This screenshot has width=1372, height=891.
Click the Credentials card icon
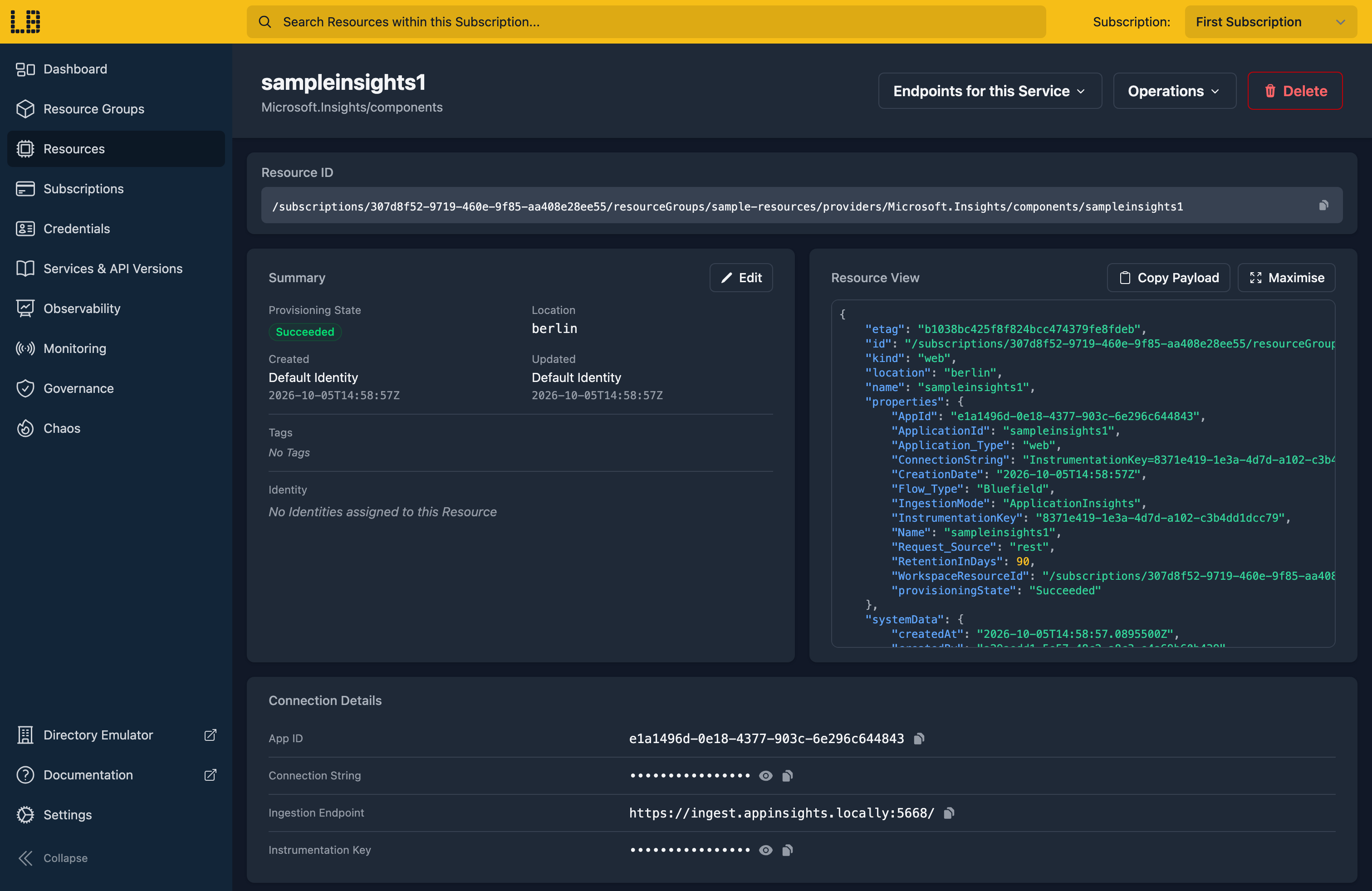click(25, 229)
